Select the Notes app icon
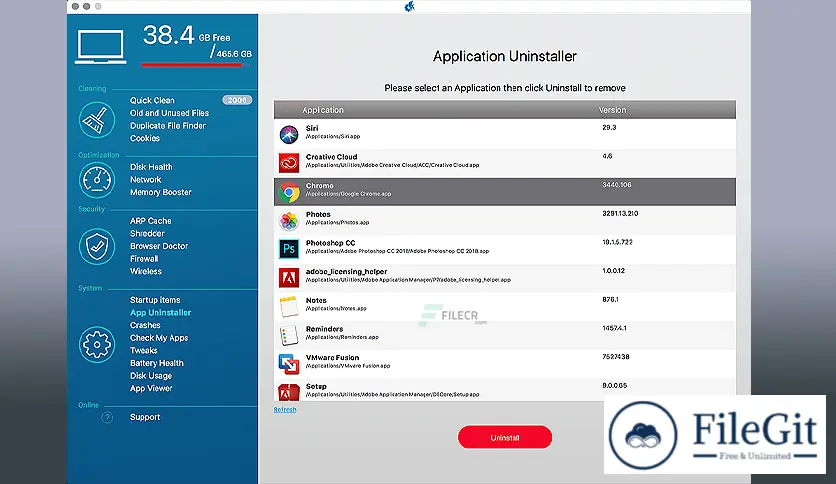Viewport: 836px width, 484px height. pyautogui.click(x=289, y=306)
